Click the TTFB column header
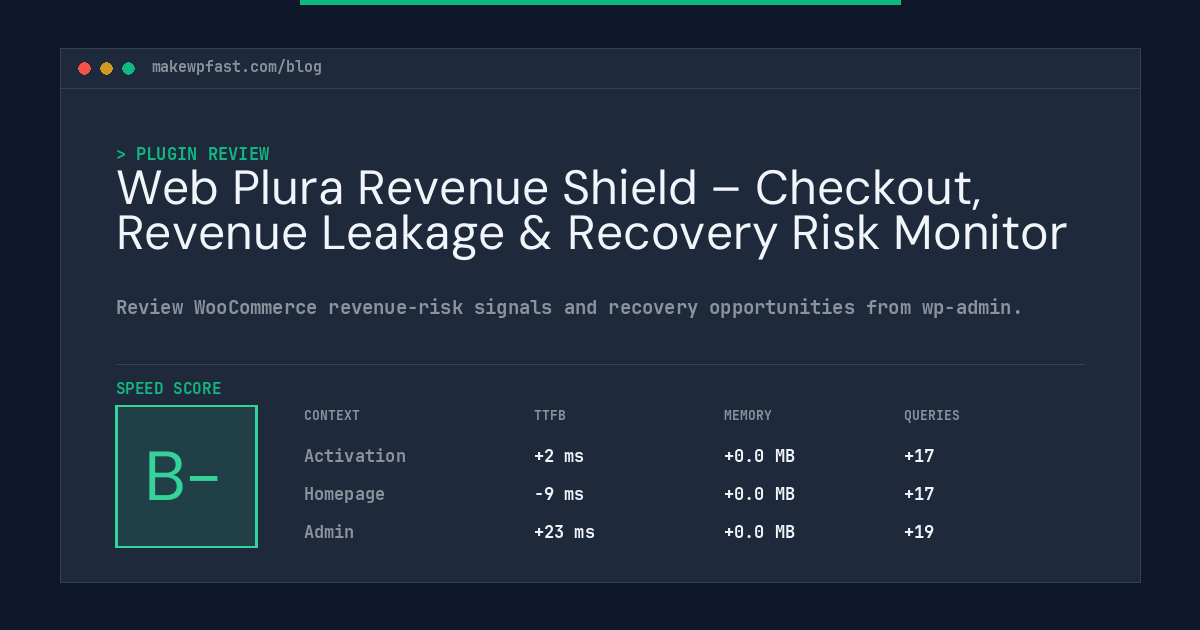The width and height of the screenshot is (1200, 630). click(550, 415)
